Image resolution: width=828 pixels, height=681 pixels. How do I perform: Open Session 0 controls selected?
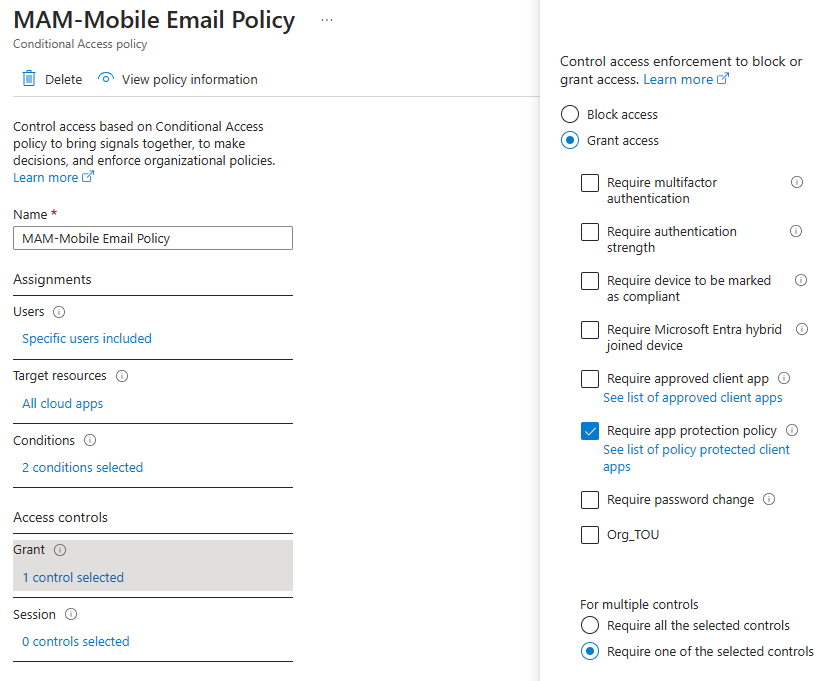(x=76, y=641)
